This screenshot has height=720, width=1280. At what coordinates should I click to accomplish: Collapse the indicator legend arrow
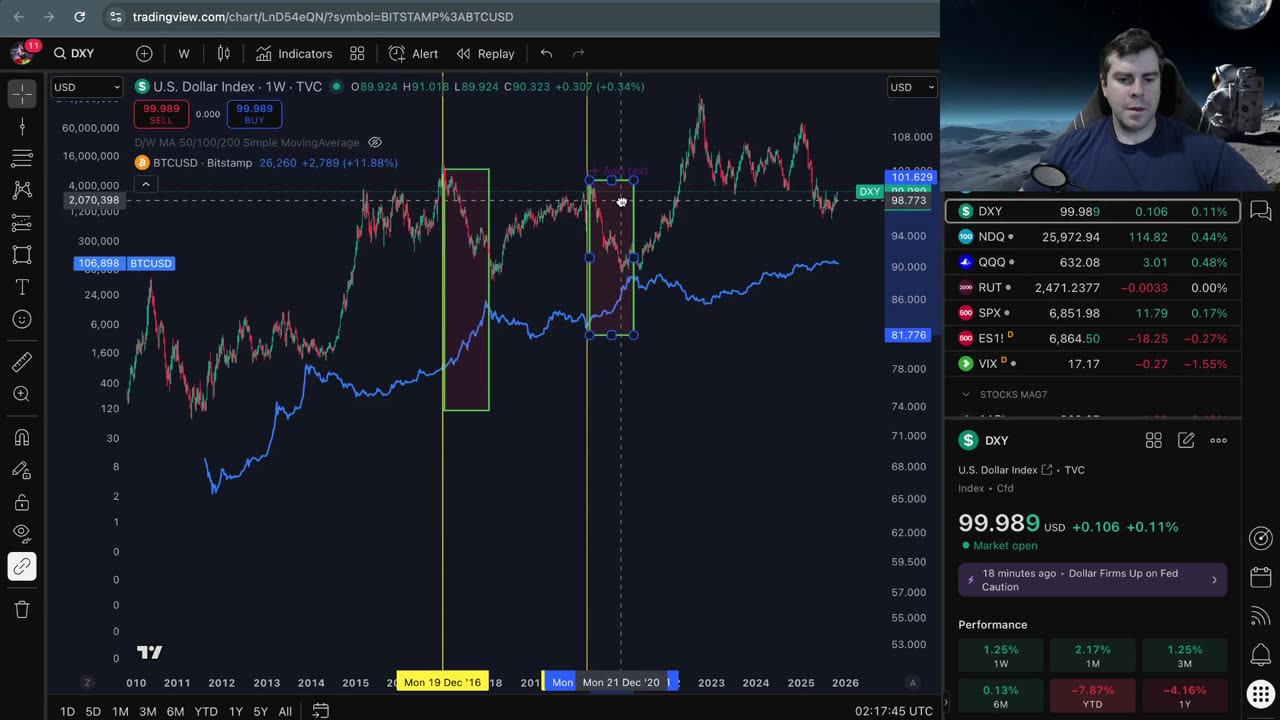tap(145, 184)
